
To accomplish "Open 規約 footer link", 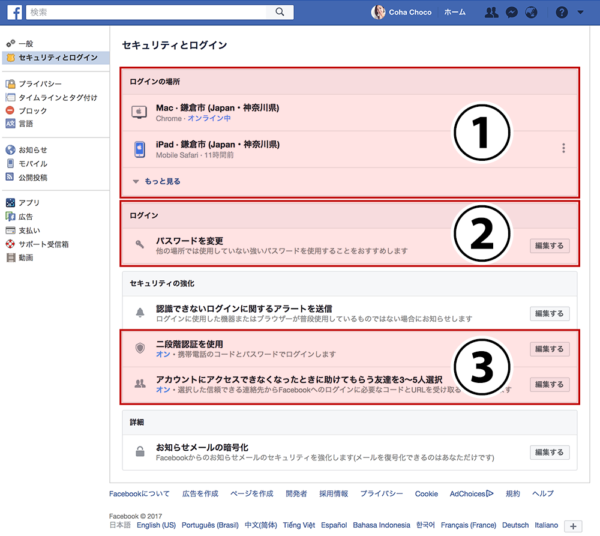I will (513, 494).
